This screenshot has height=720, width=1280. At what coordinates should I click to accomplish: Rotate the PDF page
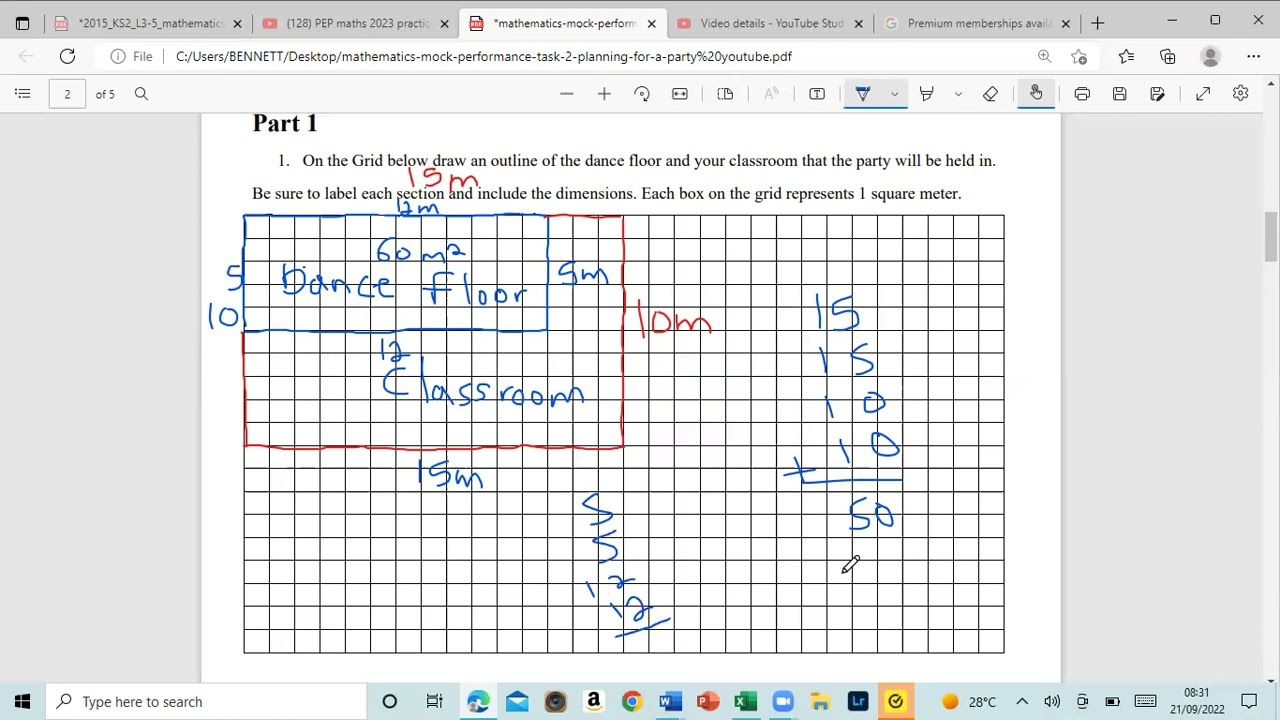(642, 94)
